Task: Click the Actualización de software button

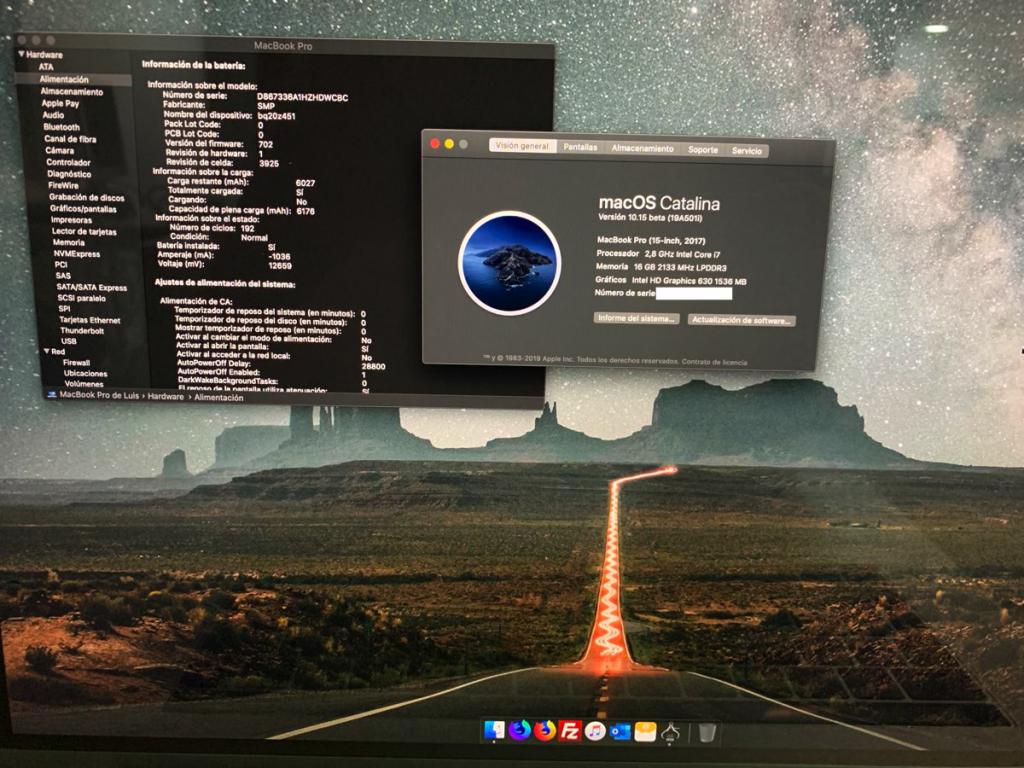Action: point(741,320)
